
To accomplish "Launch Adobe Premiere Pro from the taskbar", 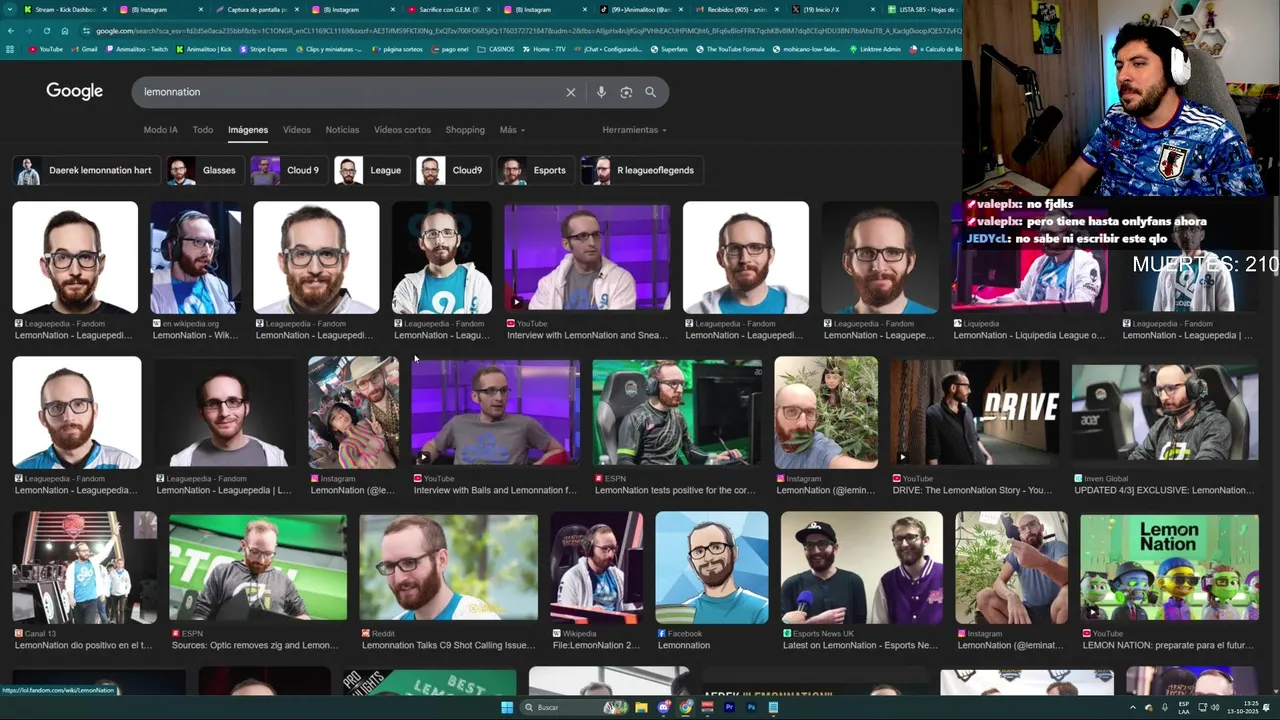I will click(729, 707).
